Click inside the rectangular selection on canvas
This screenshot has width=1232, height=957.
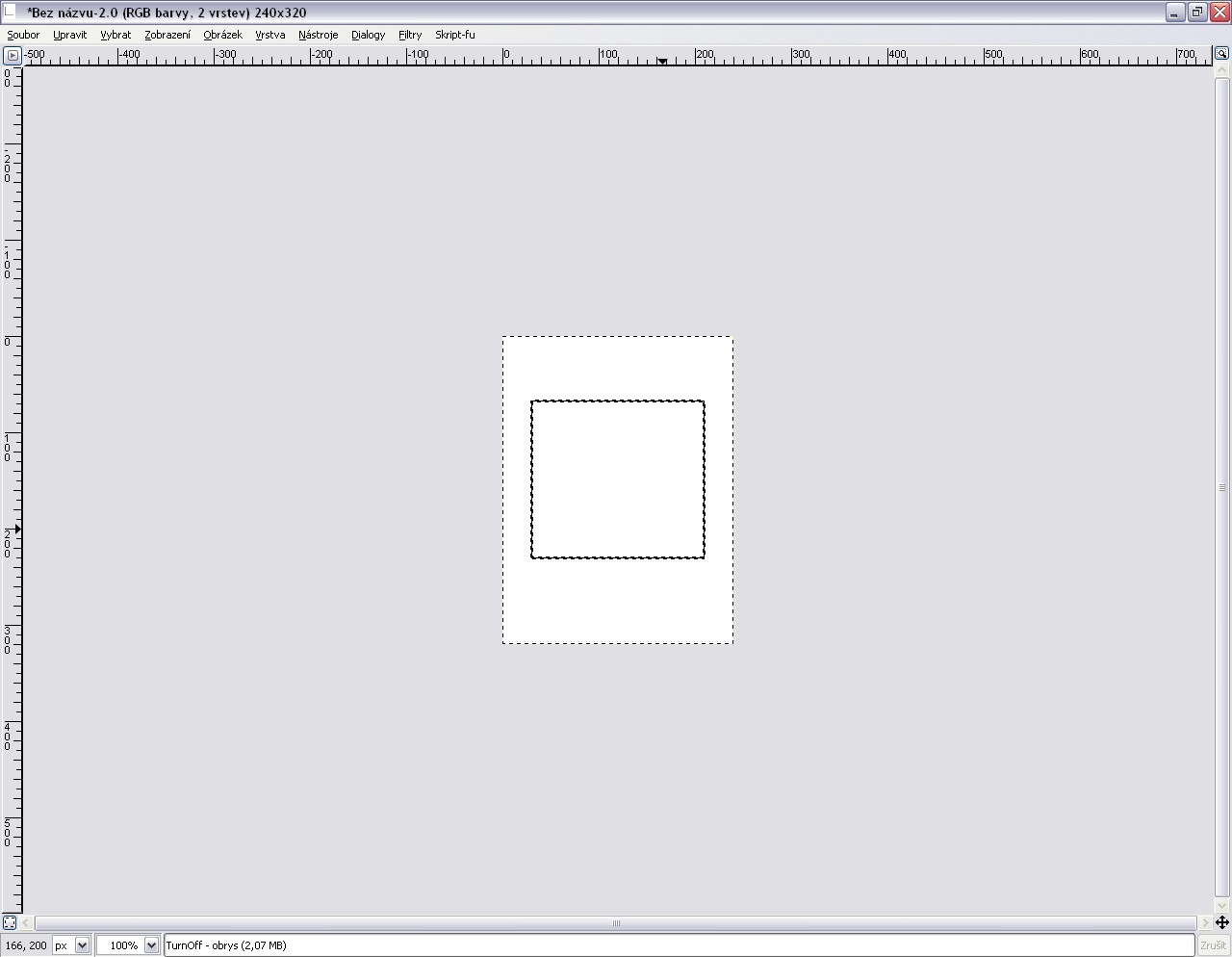(618, 479)
